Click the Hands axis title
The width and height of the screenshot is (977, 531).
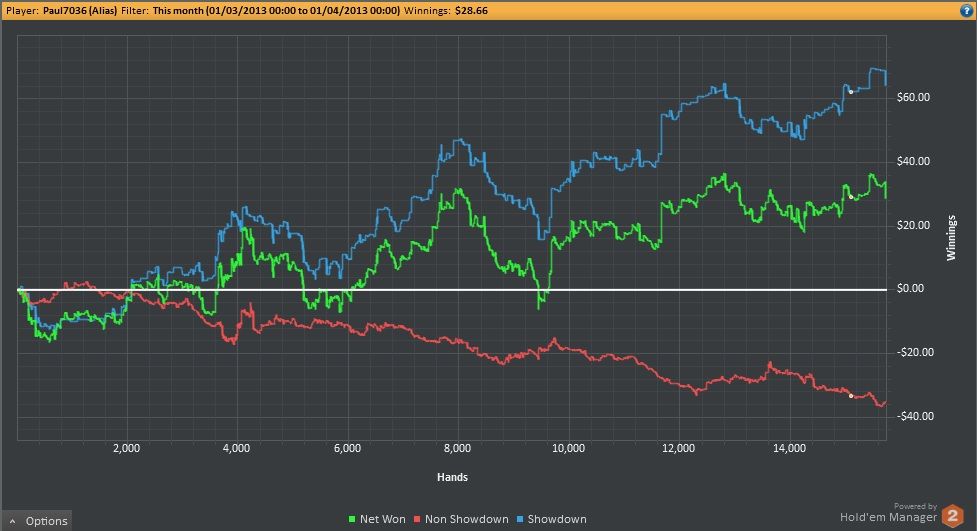(x=452, y=477)
